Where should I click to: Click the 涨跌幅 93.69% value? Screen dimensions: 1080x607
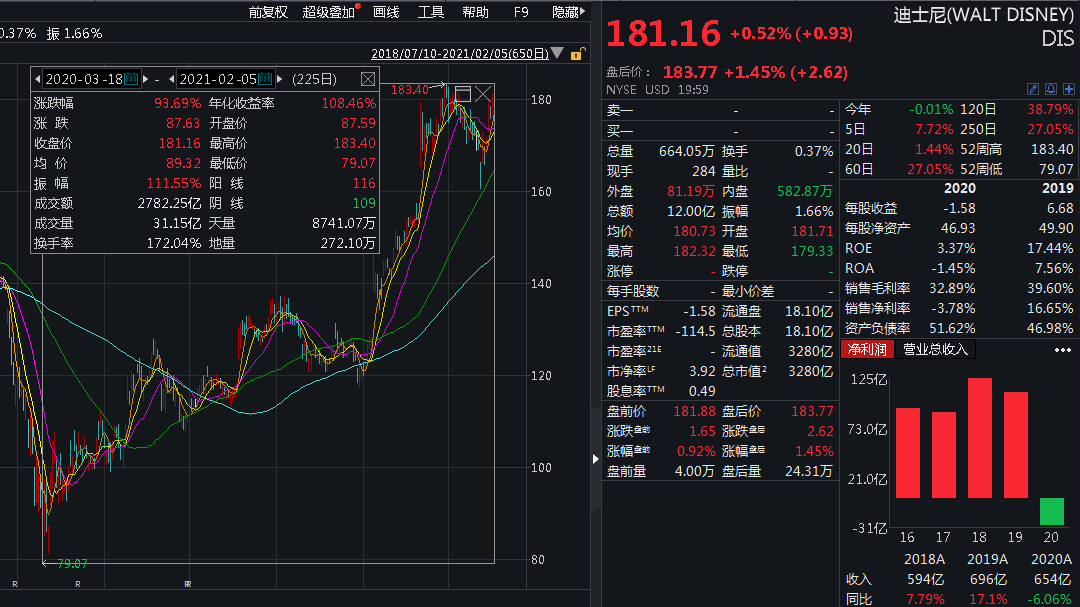pyautogui.click(x=178, y=103)
